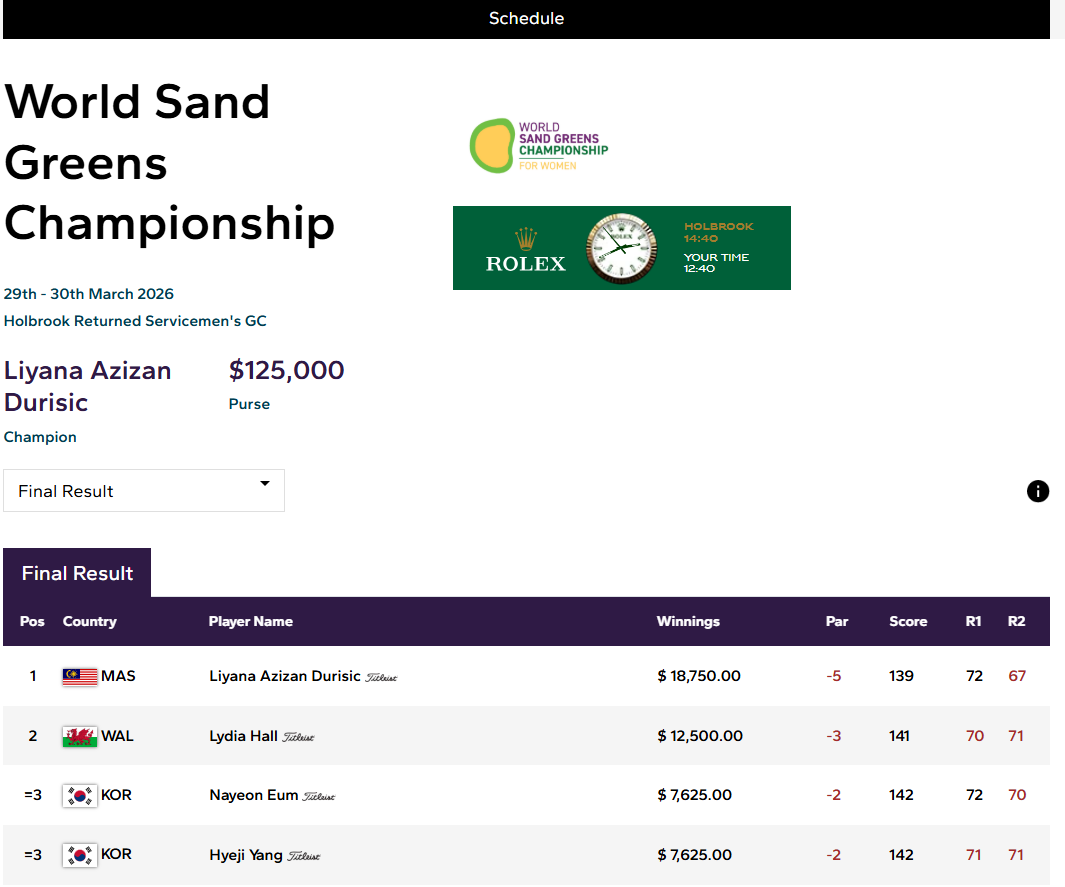The width and height of the screenshot is (1065, 887).
Task: Click the Korea flag in Nayeon Eum's row
Action: coord(79,796)
